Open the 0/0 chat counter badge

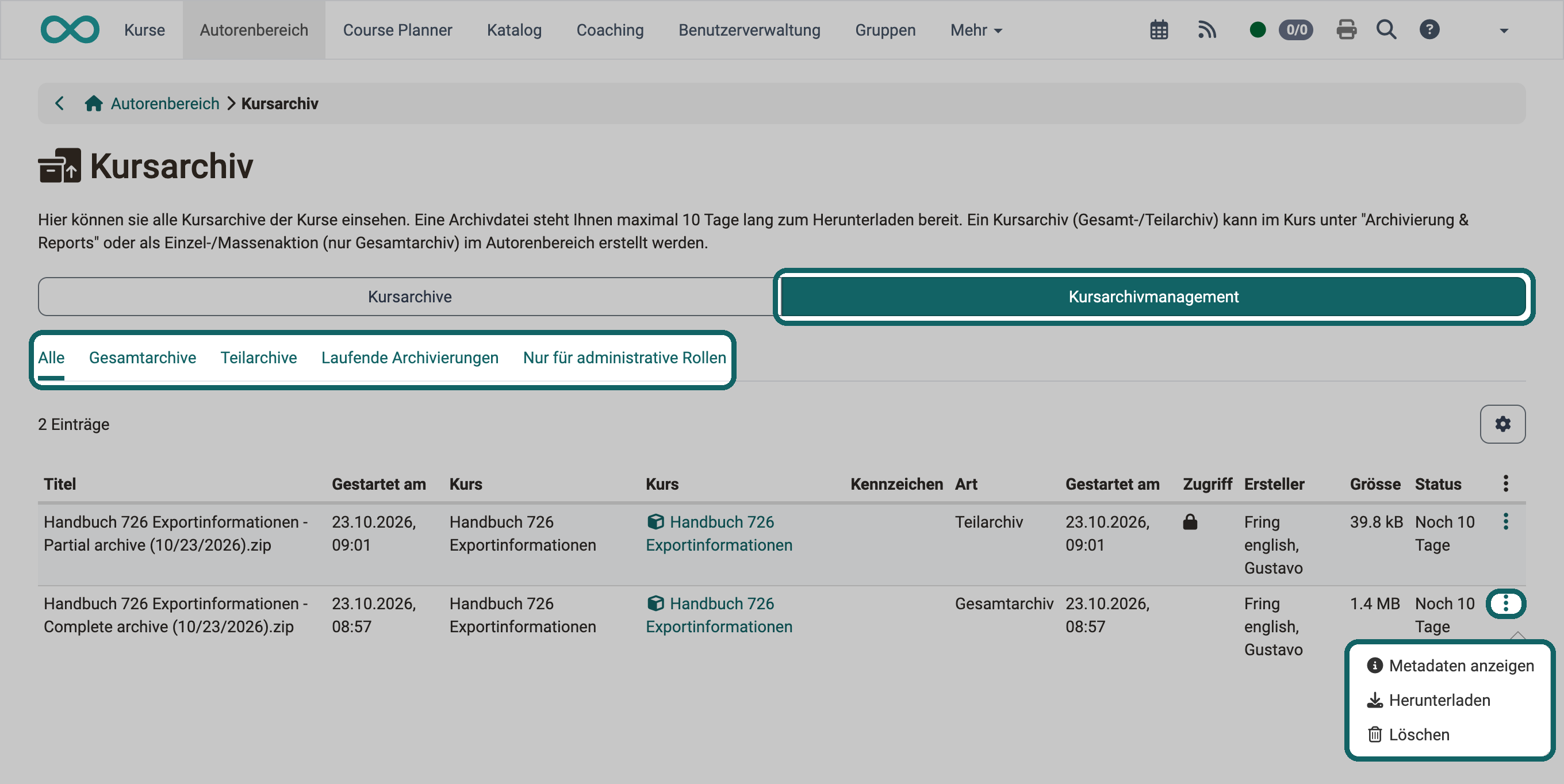click(1295, 30)
